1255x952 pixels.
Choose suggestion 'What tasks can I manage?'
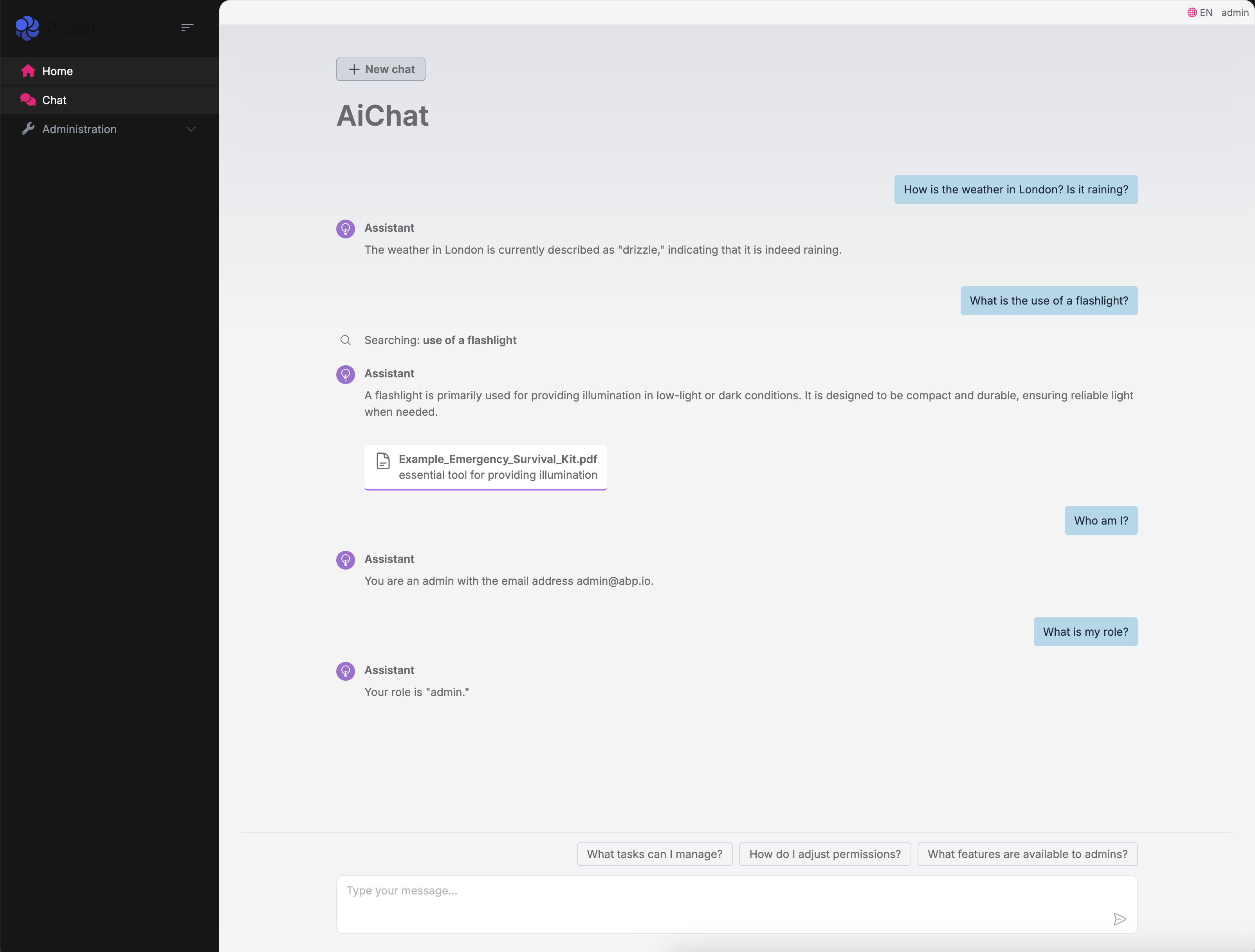654,853
